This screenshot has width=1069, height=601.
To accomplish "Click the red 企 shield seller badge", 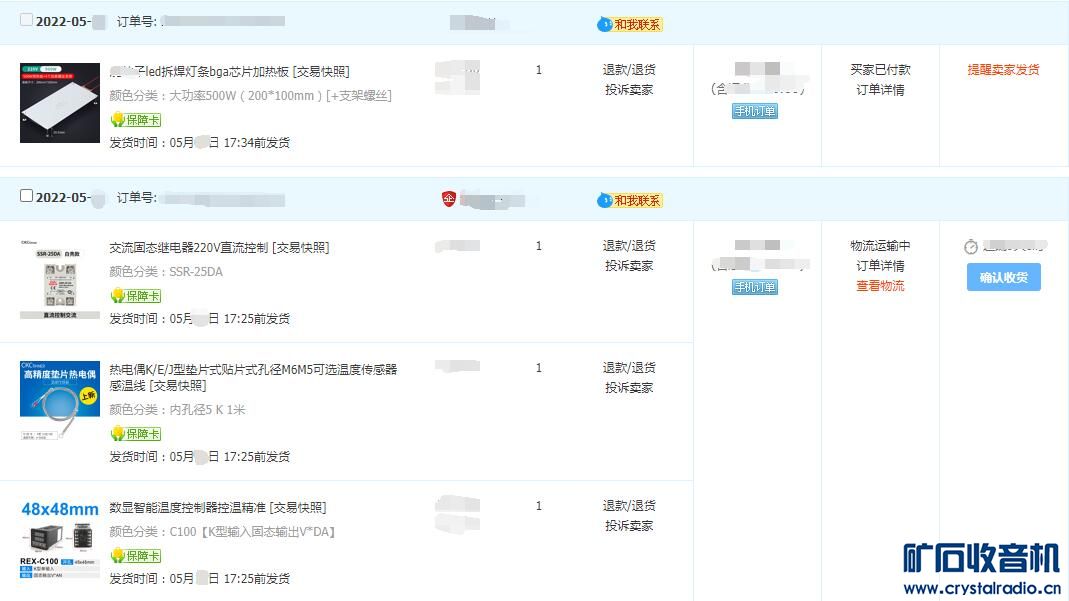I will point(449,199).
